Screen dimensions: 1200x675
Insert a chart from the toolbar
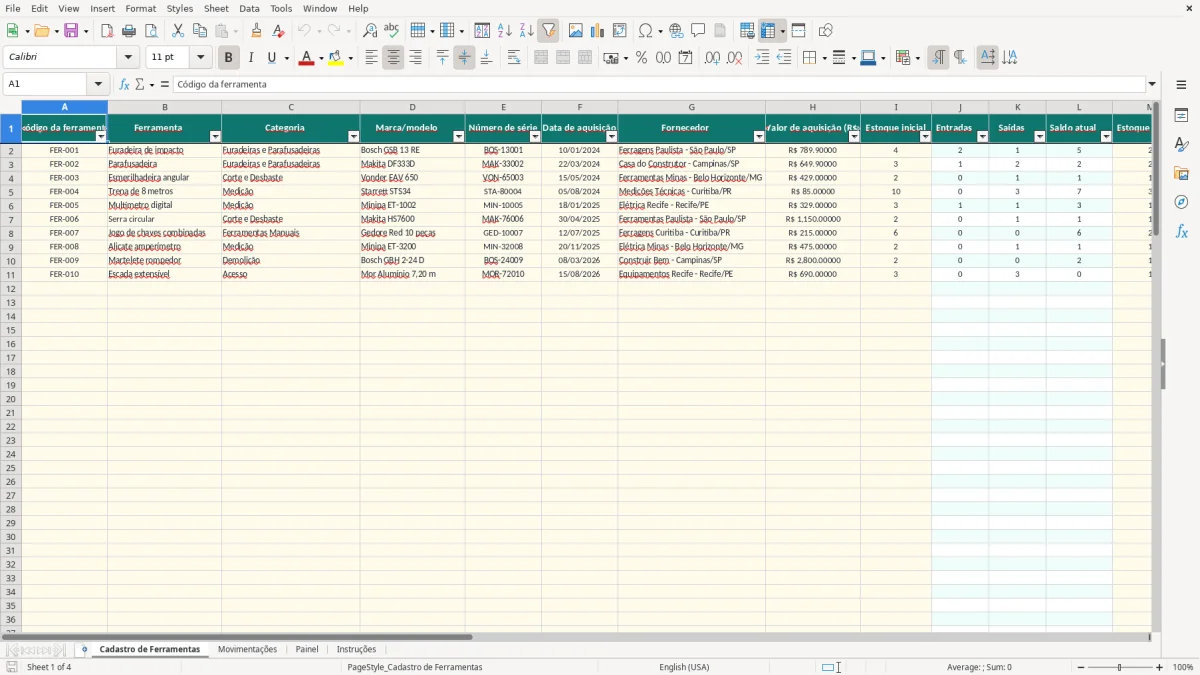click(598, 31)
